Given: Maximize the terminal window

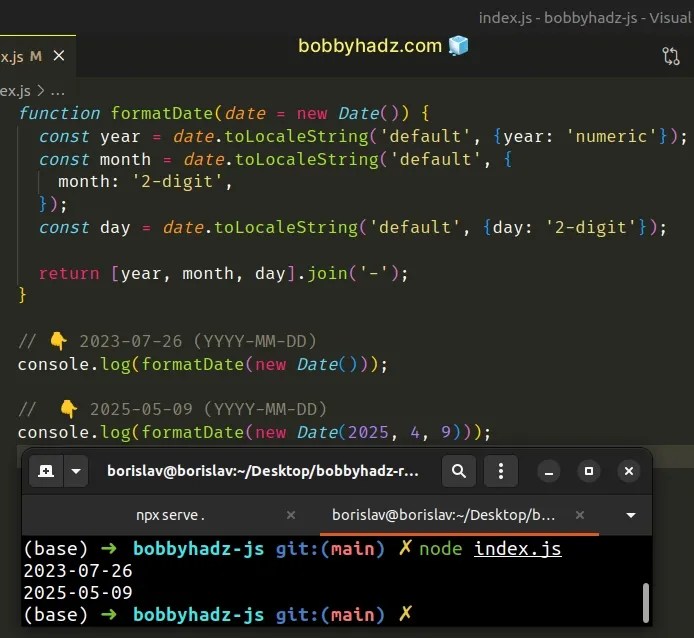Looking at the screenshot, I should (x=589, y=471).
